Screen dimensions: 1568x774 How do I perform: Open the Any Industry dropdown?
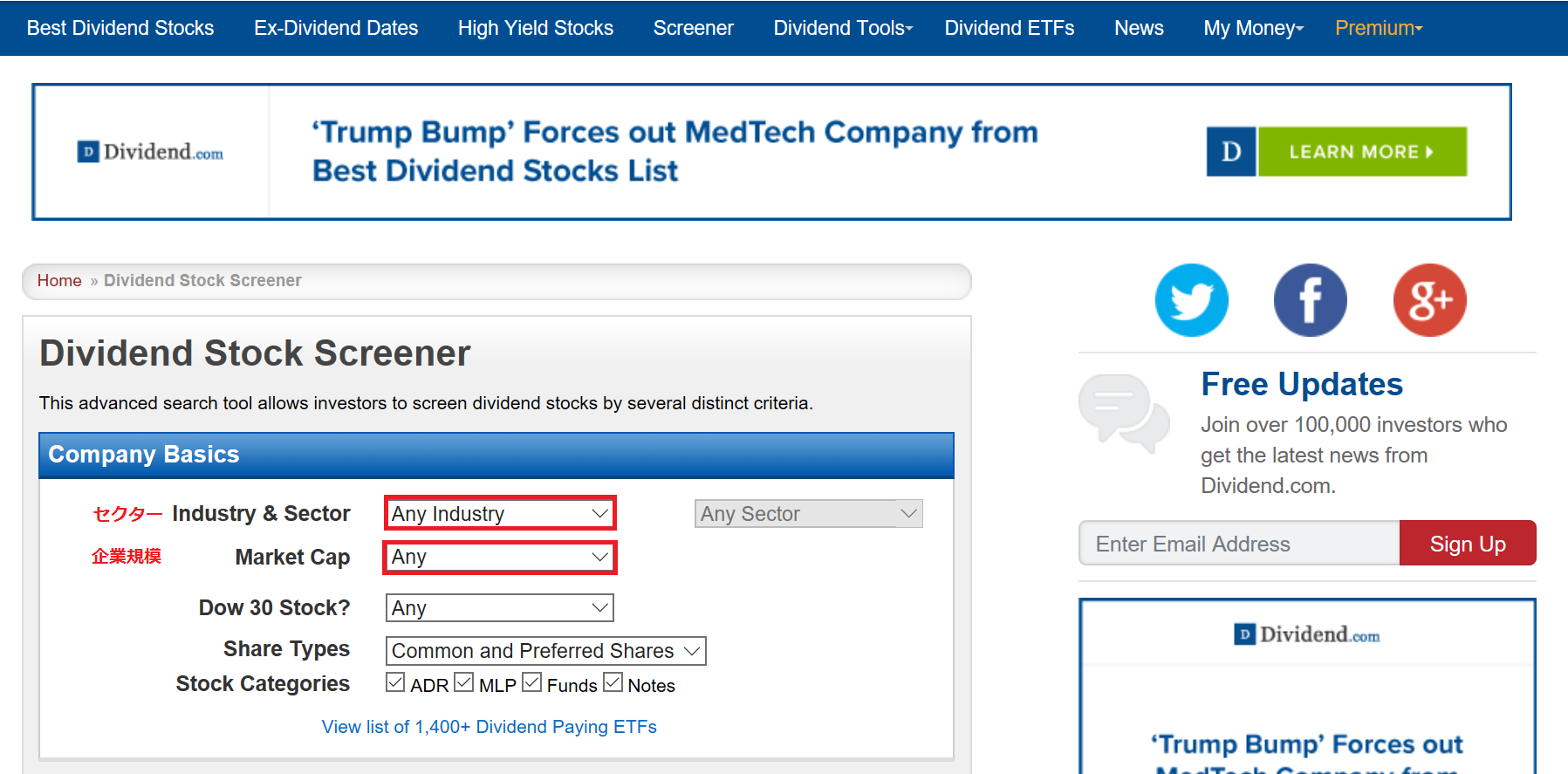pos(500,513)
